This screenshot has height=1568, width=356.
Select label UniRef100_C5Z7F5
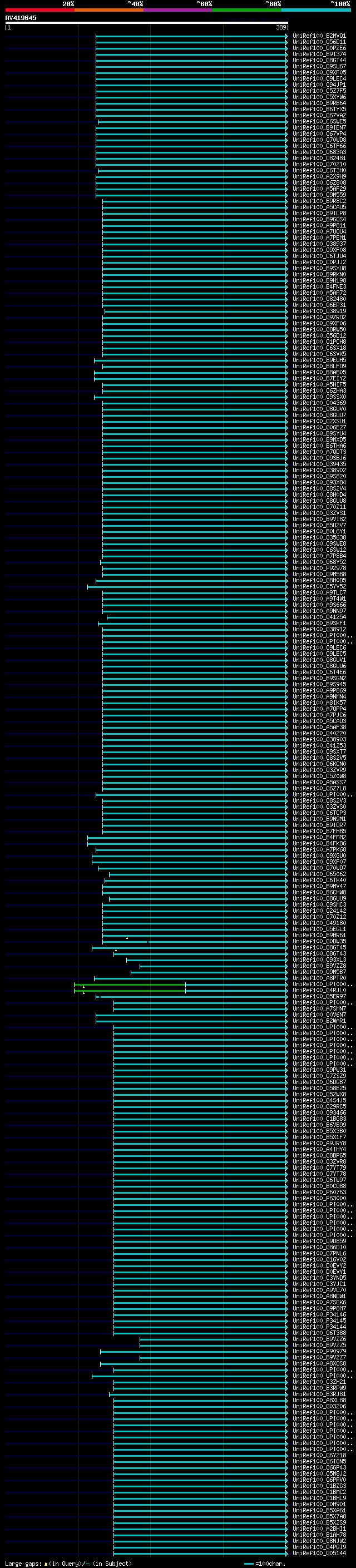coord(319,91)
